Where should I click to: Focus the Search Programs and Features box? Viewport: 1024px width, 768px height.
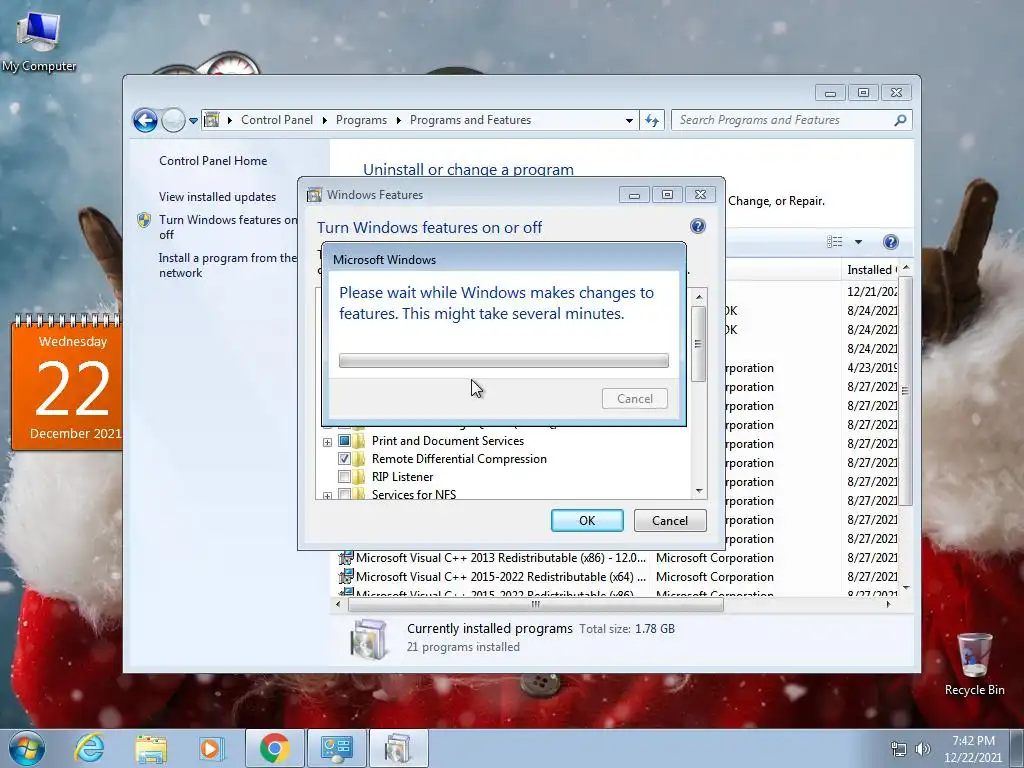point(784,120)
